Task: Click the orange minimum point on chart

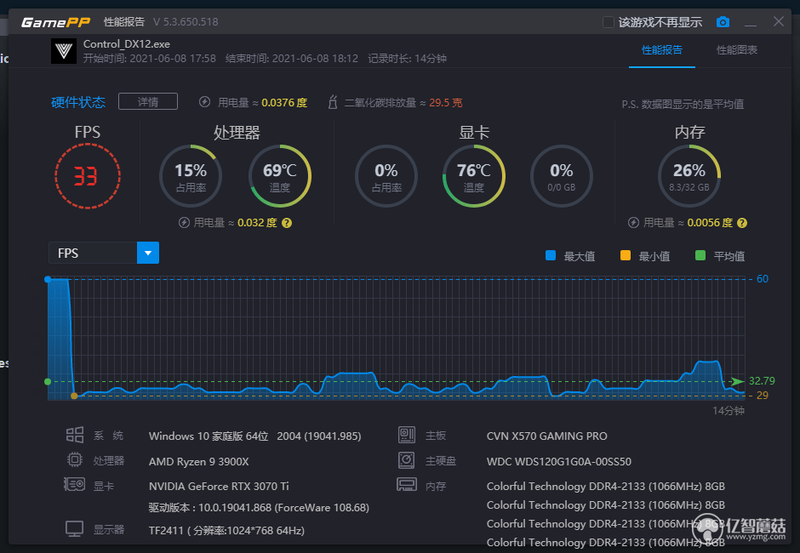Action: [x=74, y=396]
